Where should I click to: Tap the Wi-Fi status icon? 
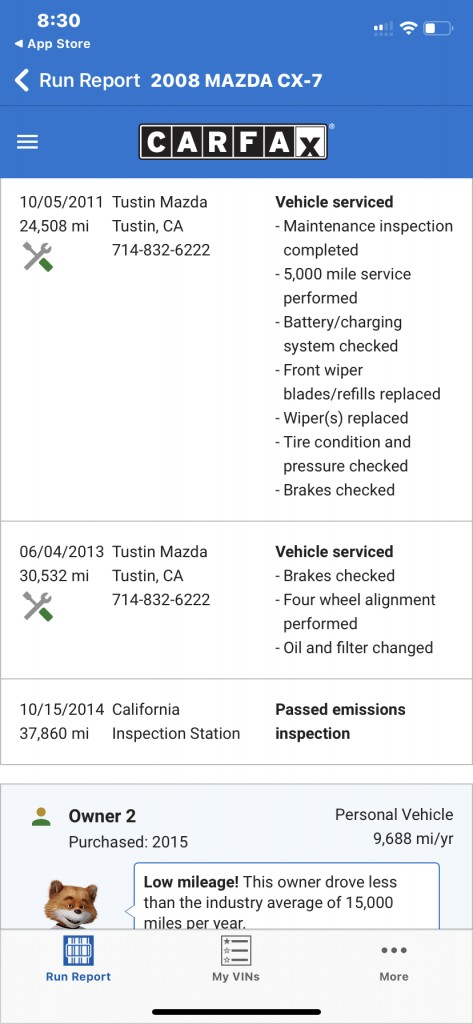(409, 28)
